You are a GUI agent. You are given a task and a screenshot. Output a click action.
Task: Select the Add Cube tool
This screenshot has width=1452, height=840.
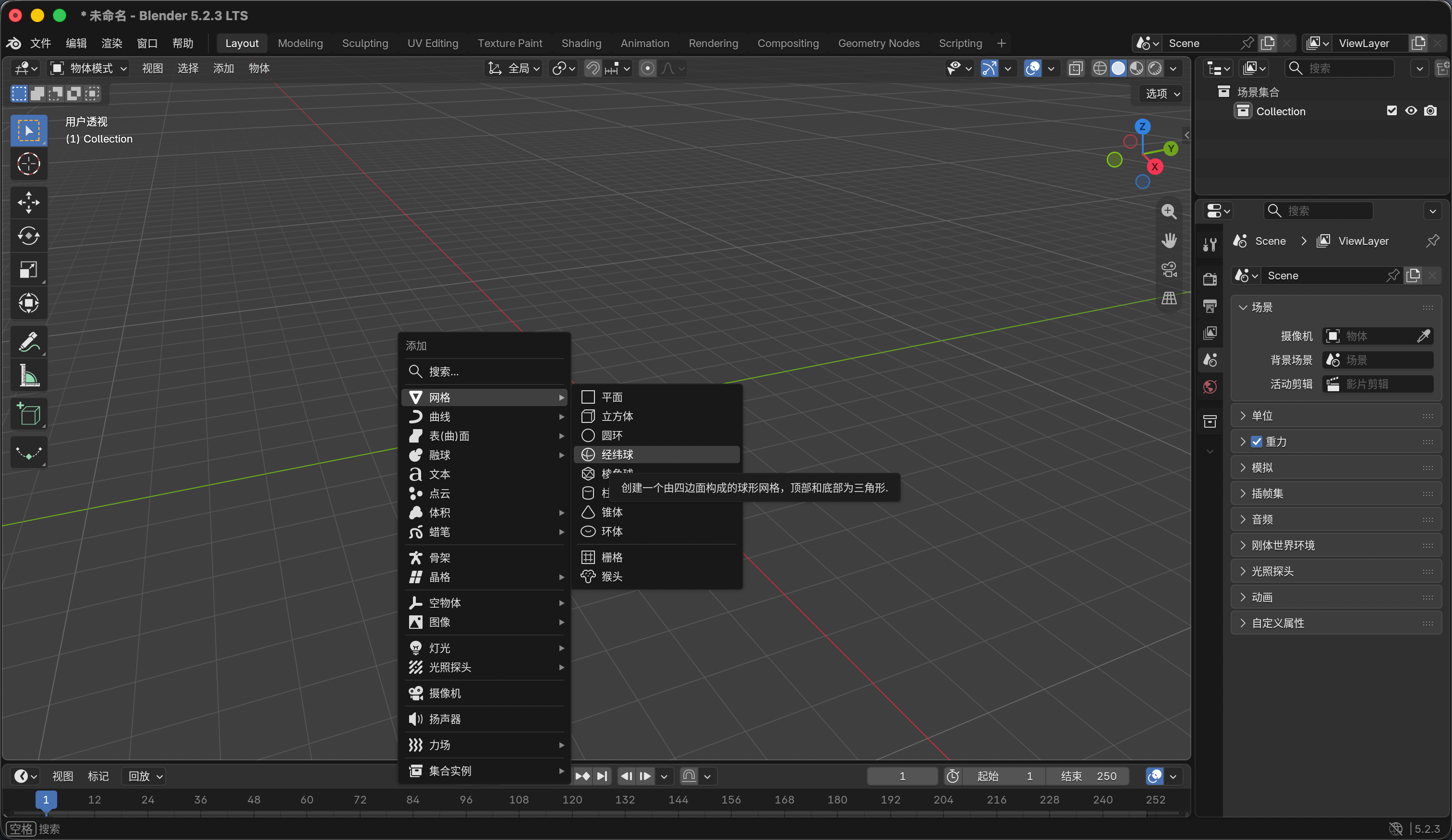point(28,414)
